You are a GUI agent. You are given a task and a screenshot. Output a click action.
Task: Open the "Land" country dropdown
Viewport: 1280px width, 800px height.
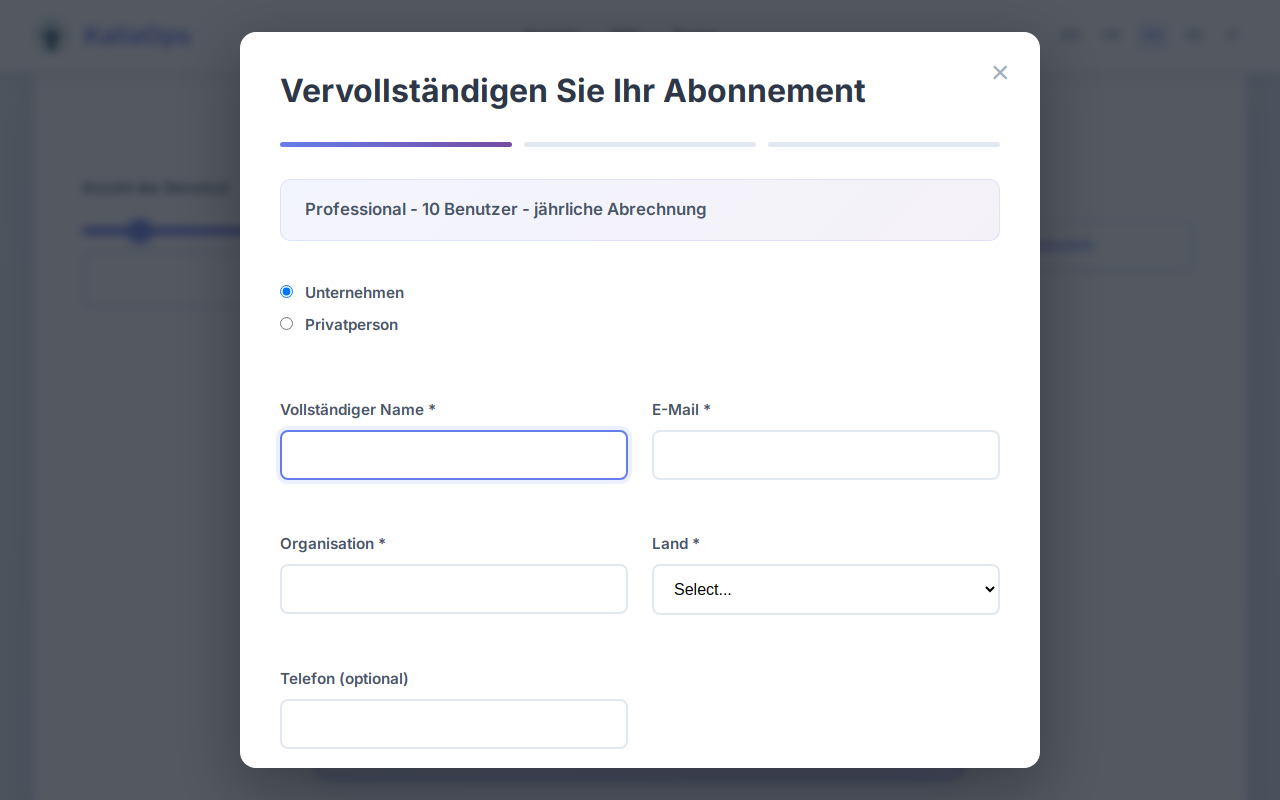coord(825,589)
